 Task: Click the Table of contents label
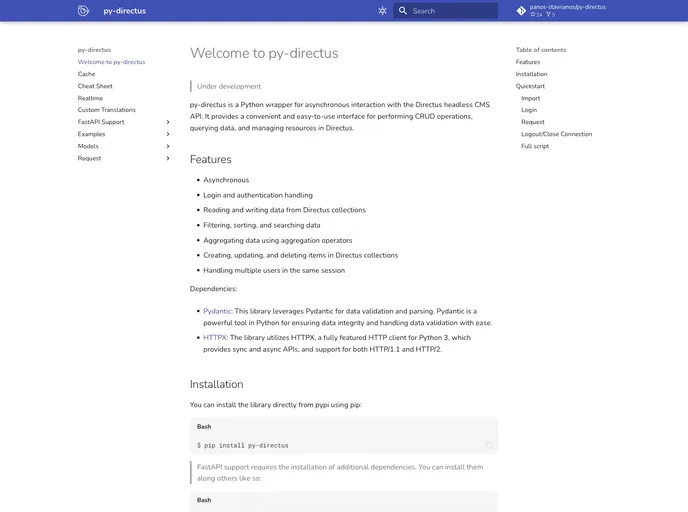[x=541, y=50]
